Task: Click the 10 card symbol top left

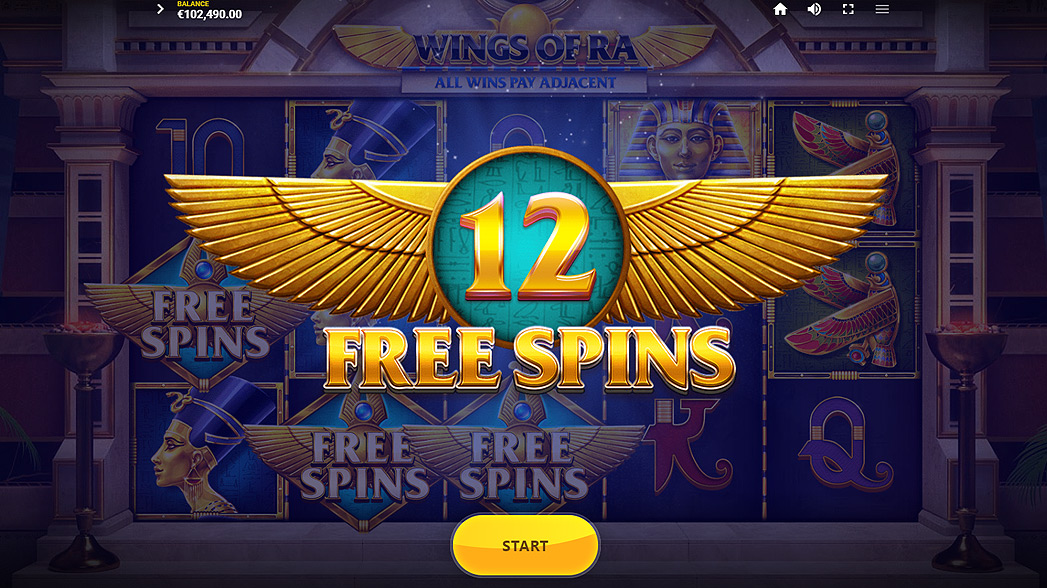Action: click(x=200, y=147)
